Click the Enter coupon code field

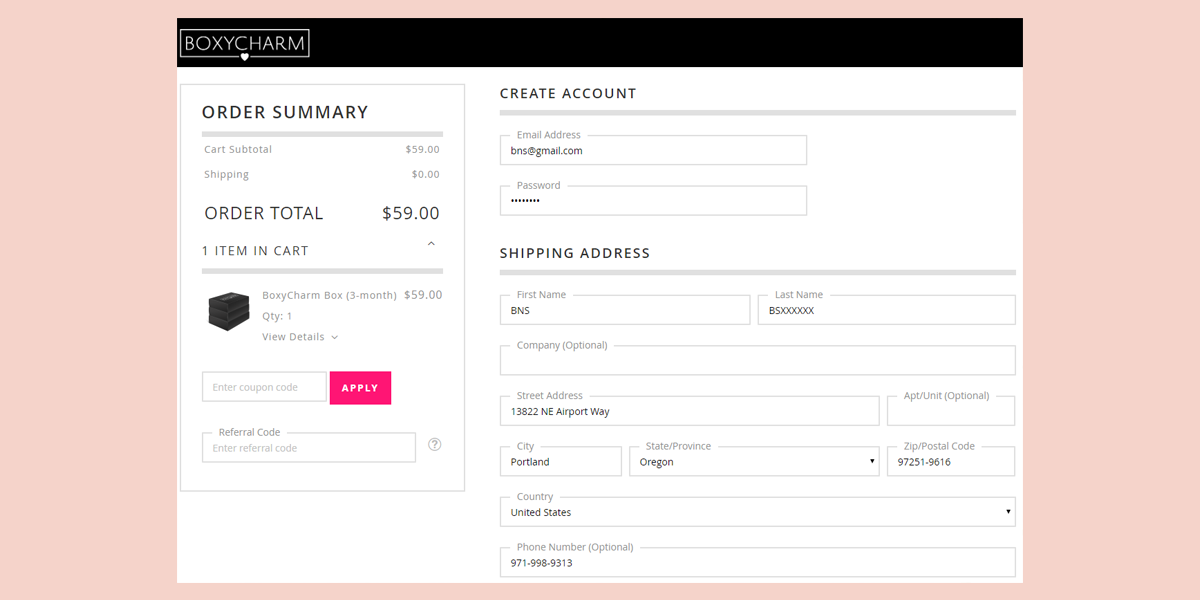[264, 387]
